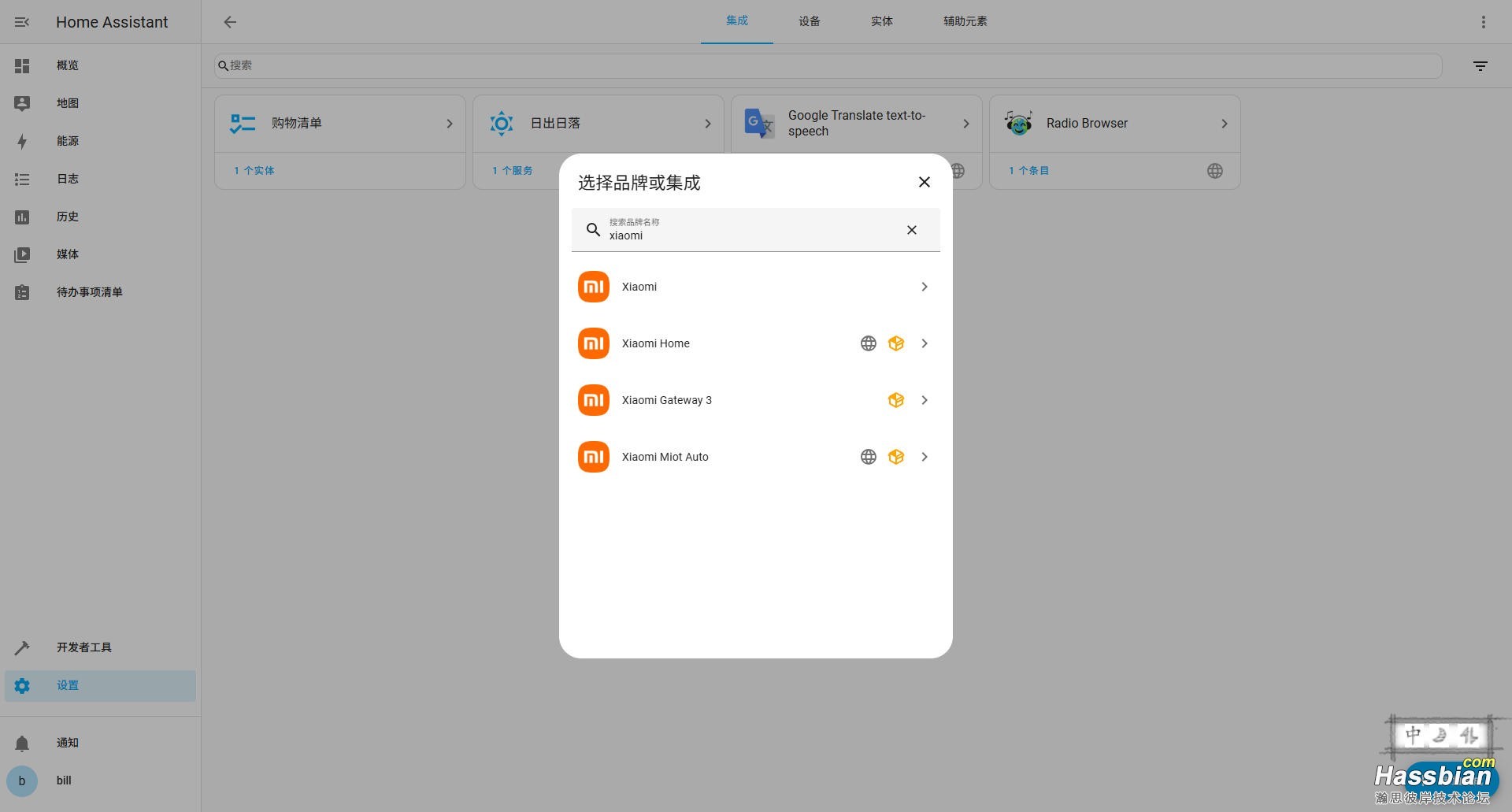1512x812 pixels.
Task: Open the 概览 overview dashboard icon
Action: [x=22, y=65]
